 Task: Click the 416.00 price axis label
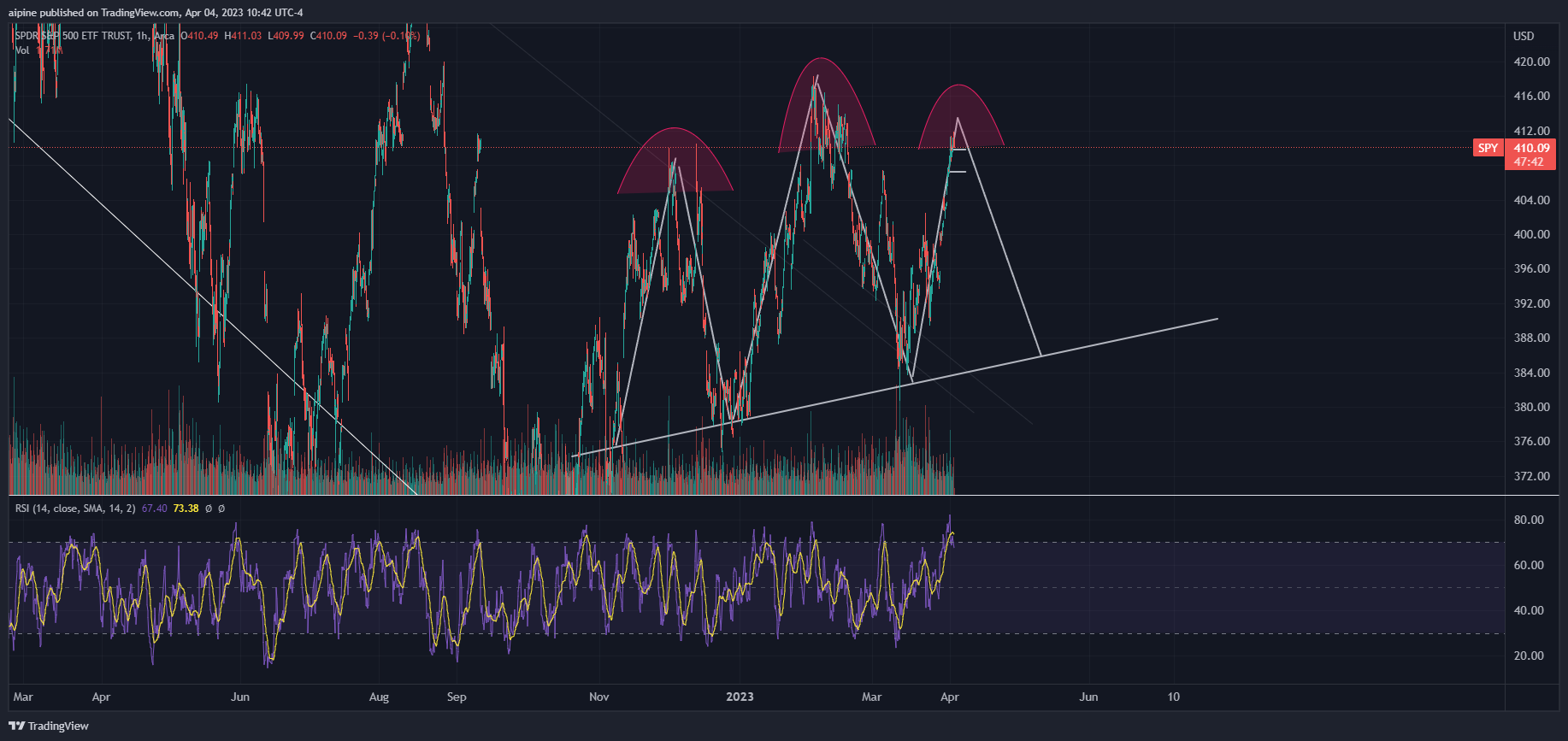point(1531,96)
